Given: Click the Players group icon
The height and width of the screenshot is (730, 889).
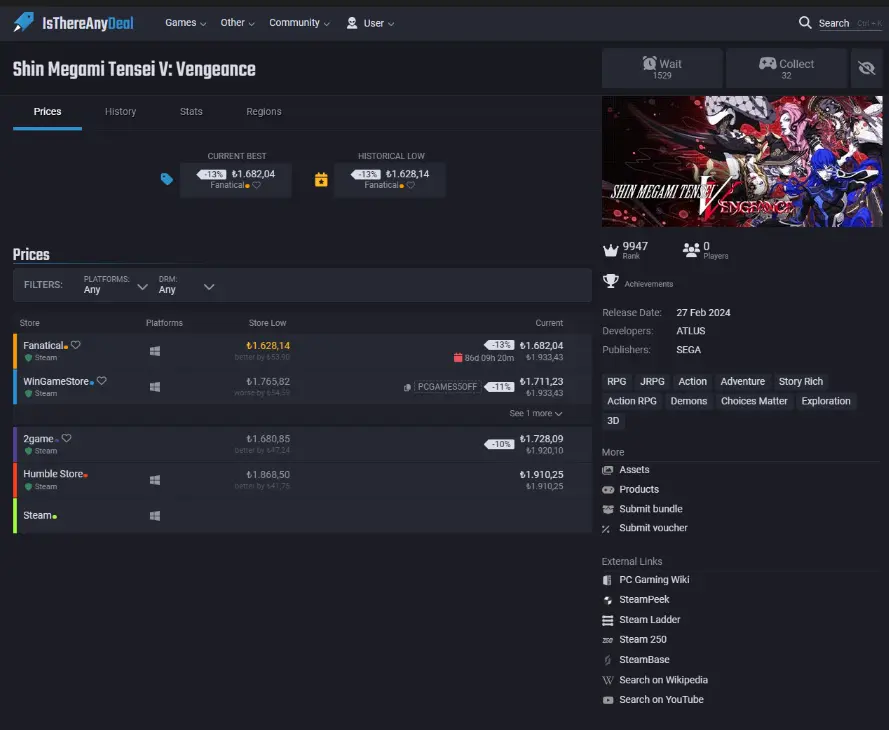Looking at the screenshot, I should (691, 250).
